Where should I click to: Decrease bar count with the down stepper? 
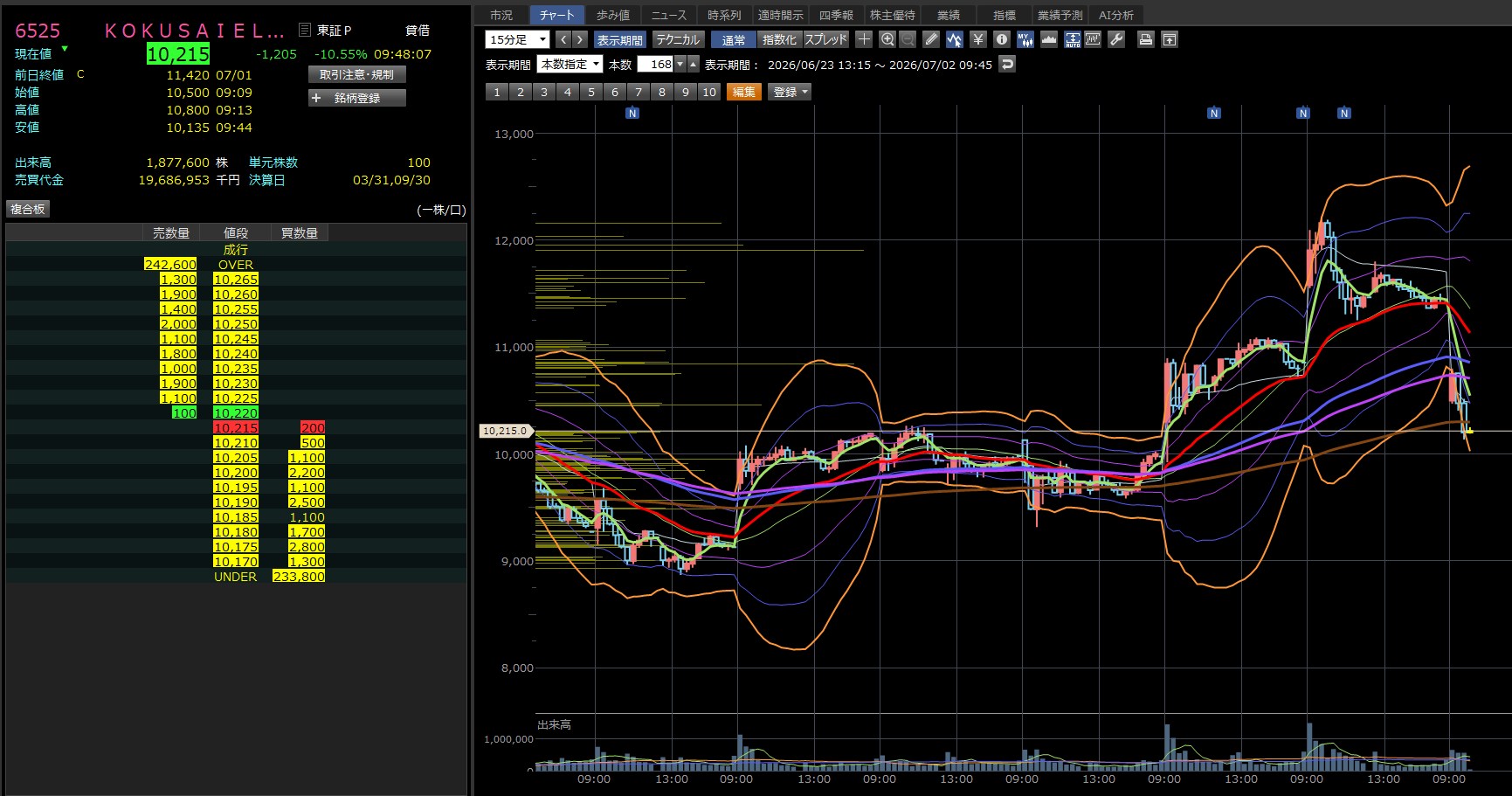coord(680,64)
